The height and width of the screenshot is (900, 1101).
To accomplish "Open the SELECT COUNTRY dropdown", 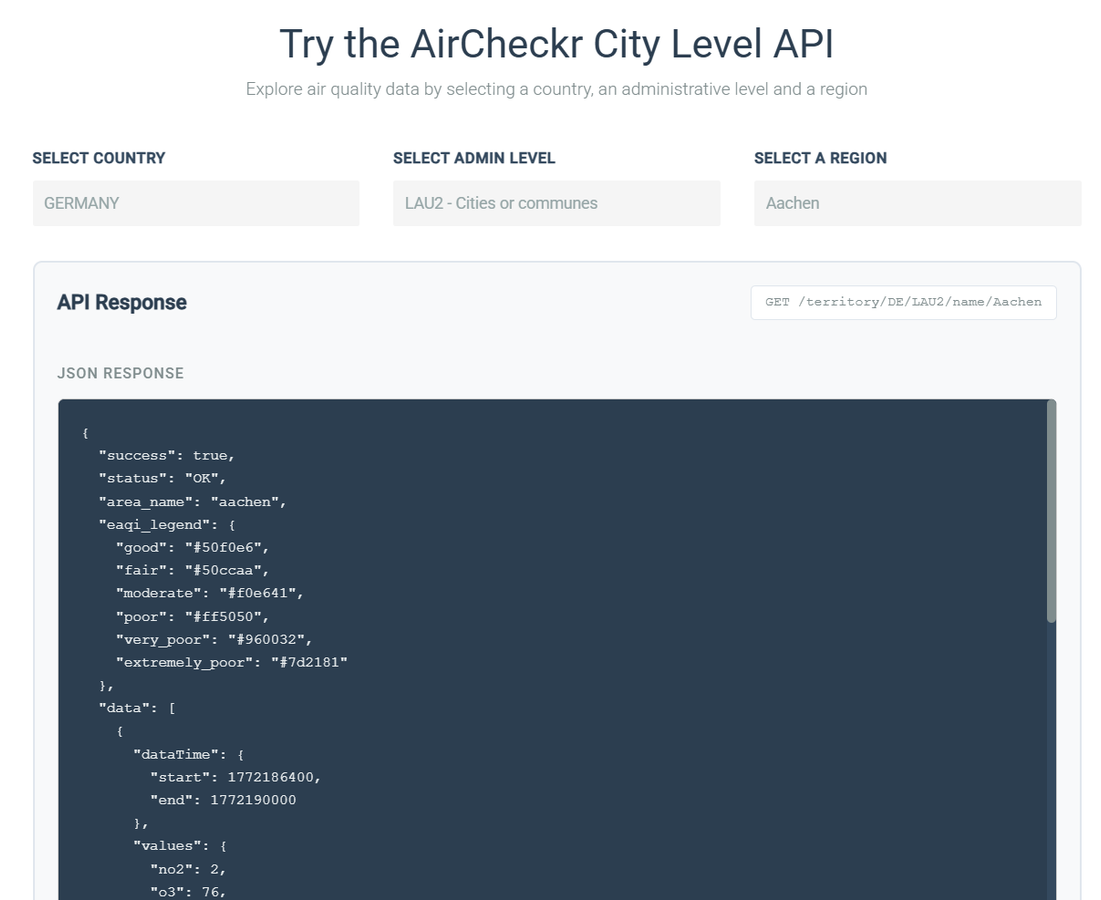I will [196, 203].
